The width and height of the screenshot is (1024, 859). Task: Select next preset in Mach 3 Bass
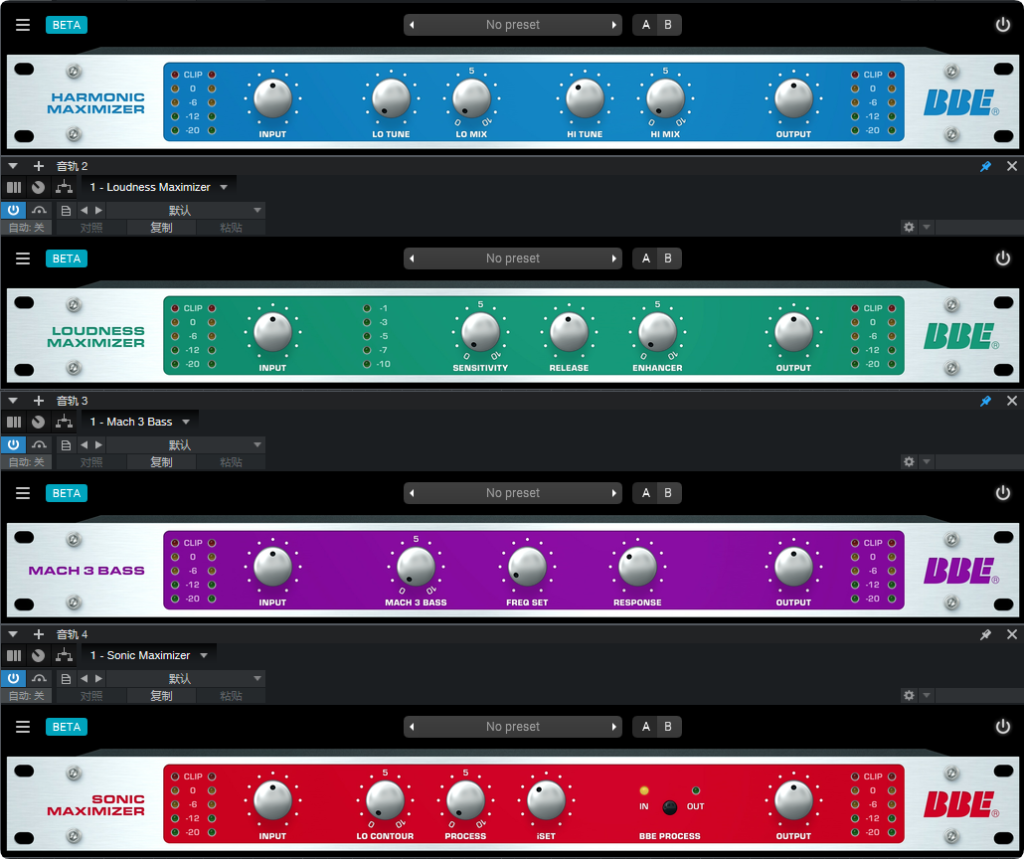[x=614, y=493]
